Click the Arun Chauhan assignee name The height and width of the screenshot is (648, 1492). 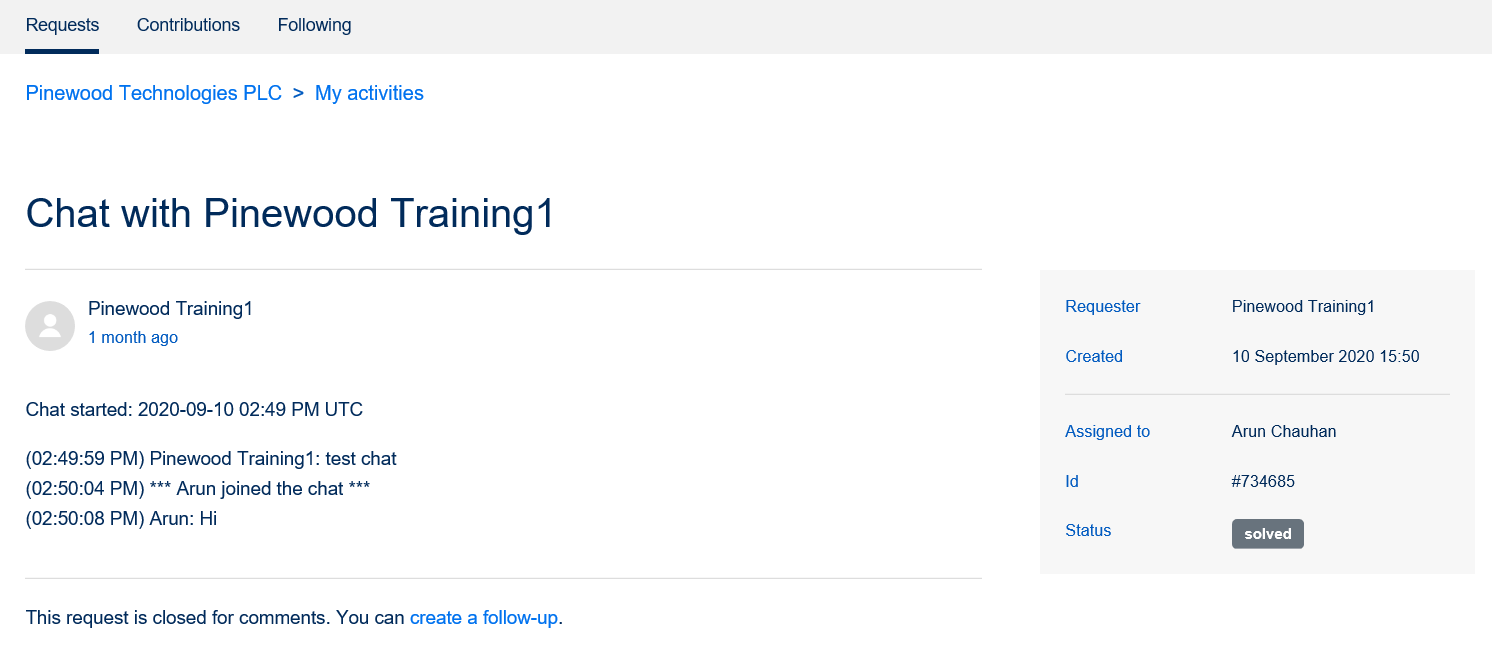(x=1284, y=431)
